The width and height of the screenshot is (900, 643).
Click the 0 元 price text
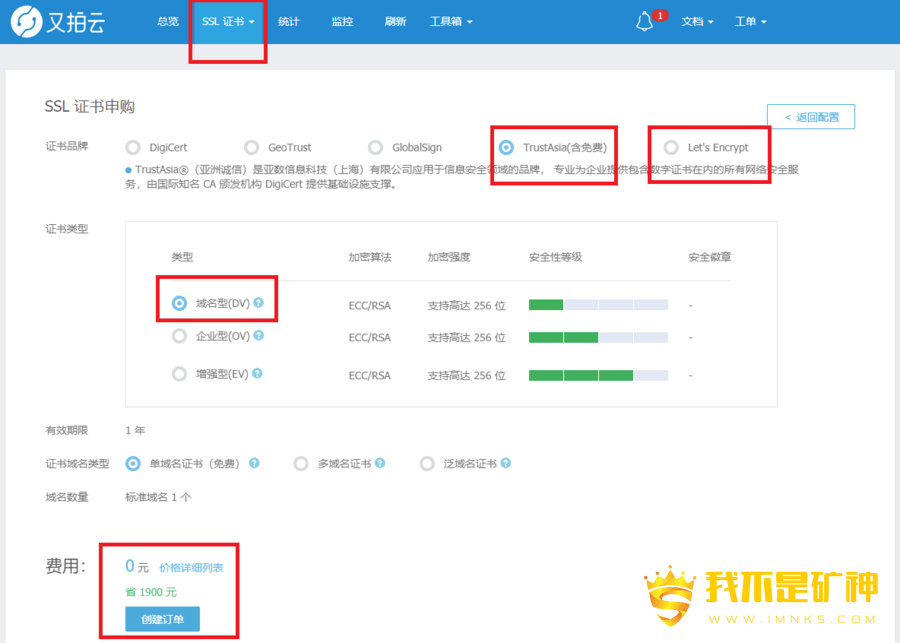(x=137, y=567)
